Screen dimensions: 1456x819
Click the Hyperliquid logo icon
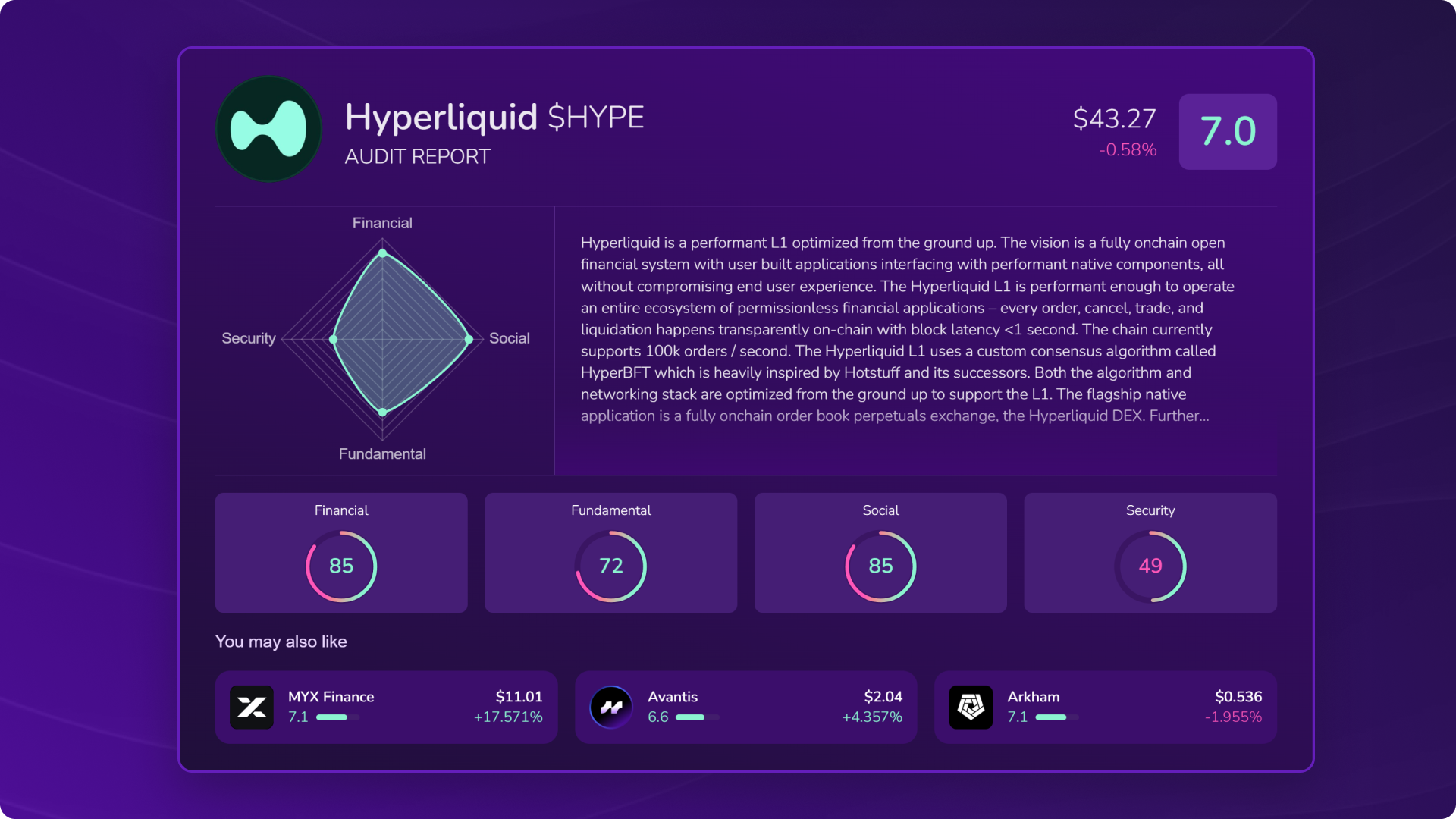click(x=268, y=129)
